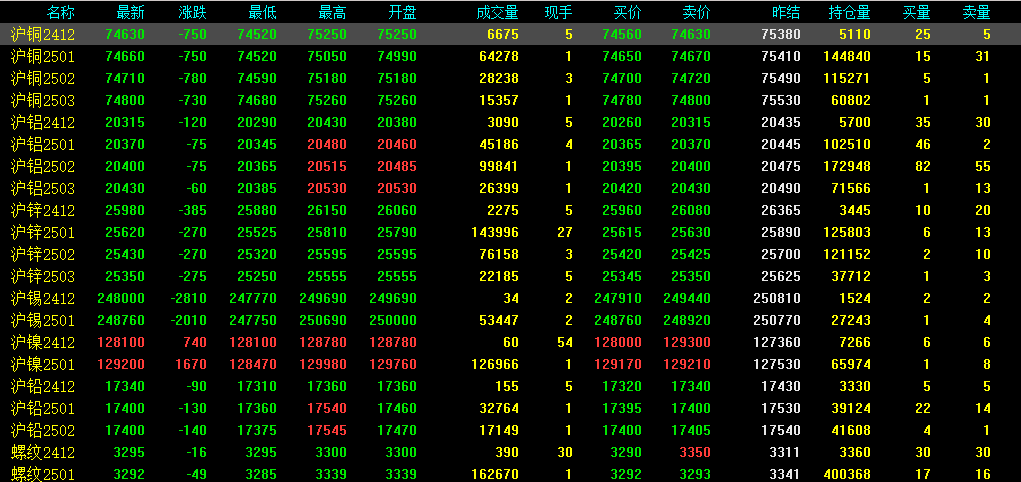The image size is (1021, 482).
Task: Sort by 持仓量 column header
Action: pos(850,12)
